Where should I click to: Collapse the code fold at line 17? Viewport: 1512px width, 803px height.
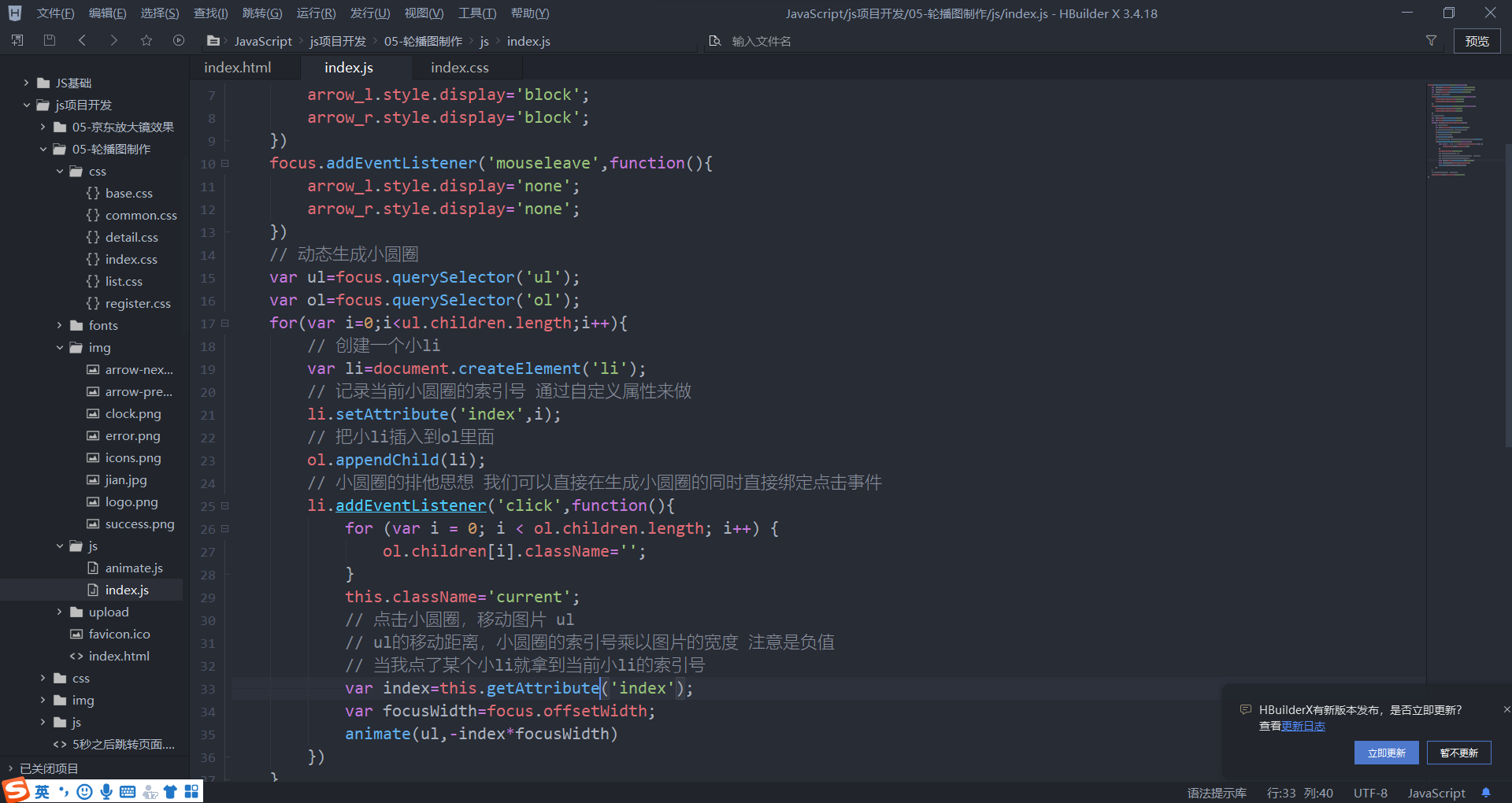click(224, 323)
